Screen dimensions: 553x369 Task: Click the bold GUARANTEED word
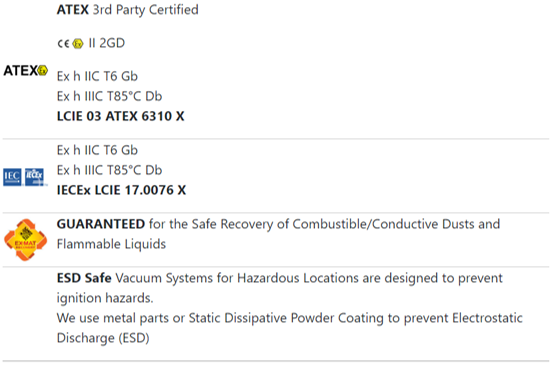coord(101,224)
